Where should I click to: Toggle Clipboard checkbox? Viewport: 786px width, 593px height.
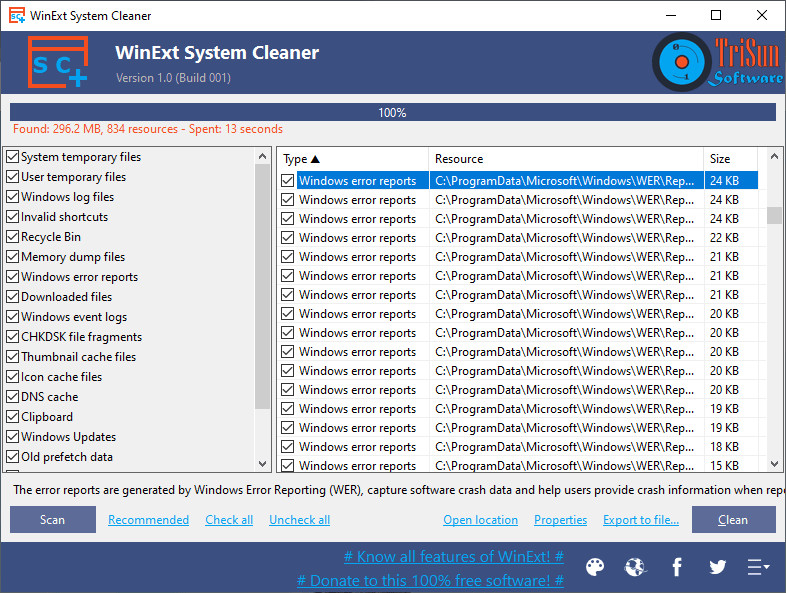pyautogui.click(x=13, y=417)
